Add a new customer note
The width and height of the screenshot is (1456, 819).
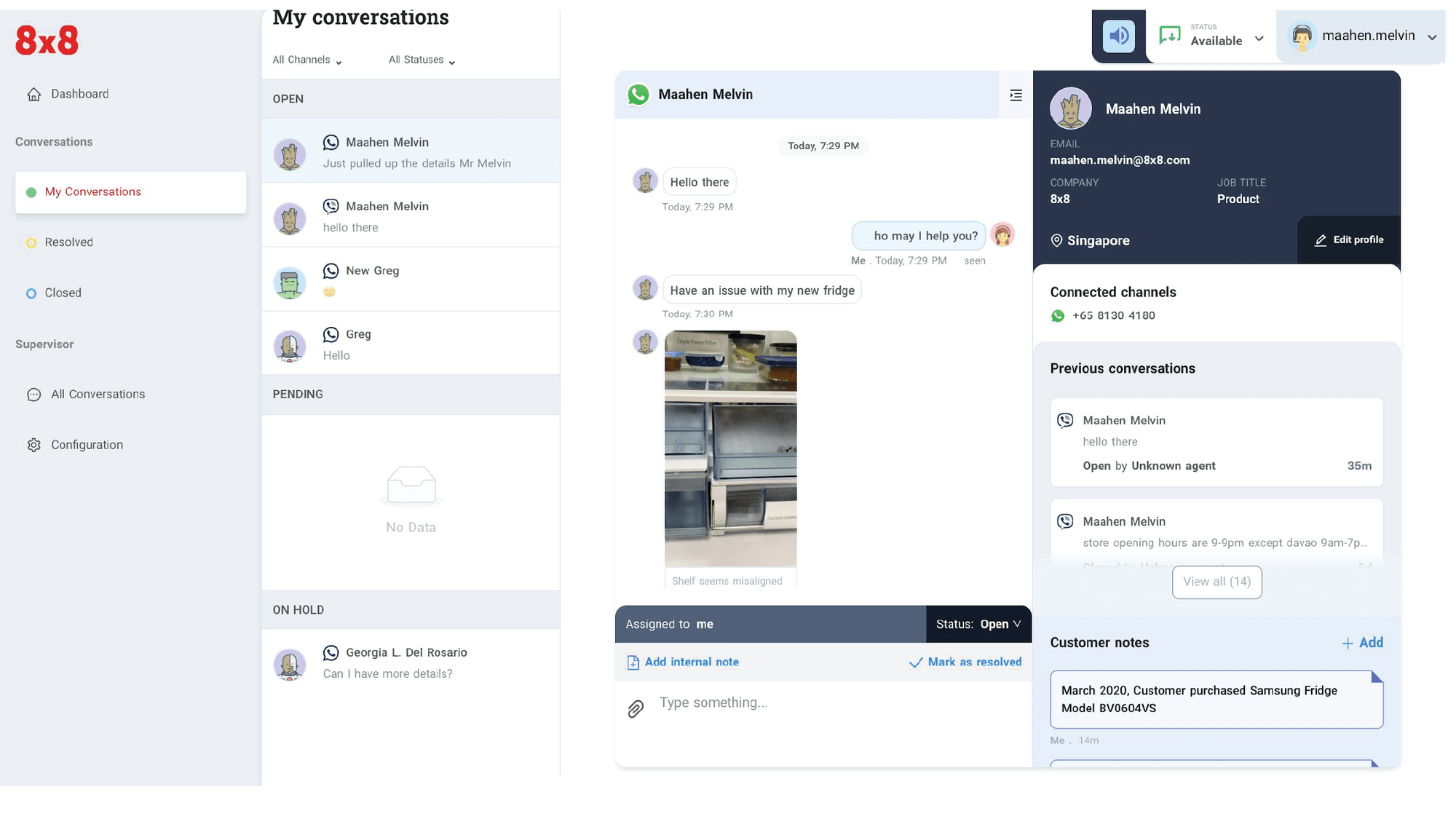pos(1362,643)
